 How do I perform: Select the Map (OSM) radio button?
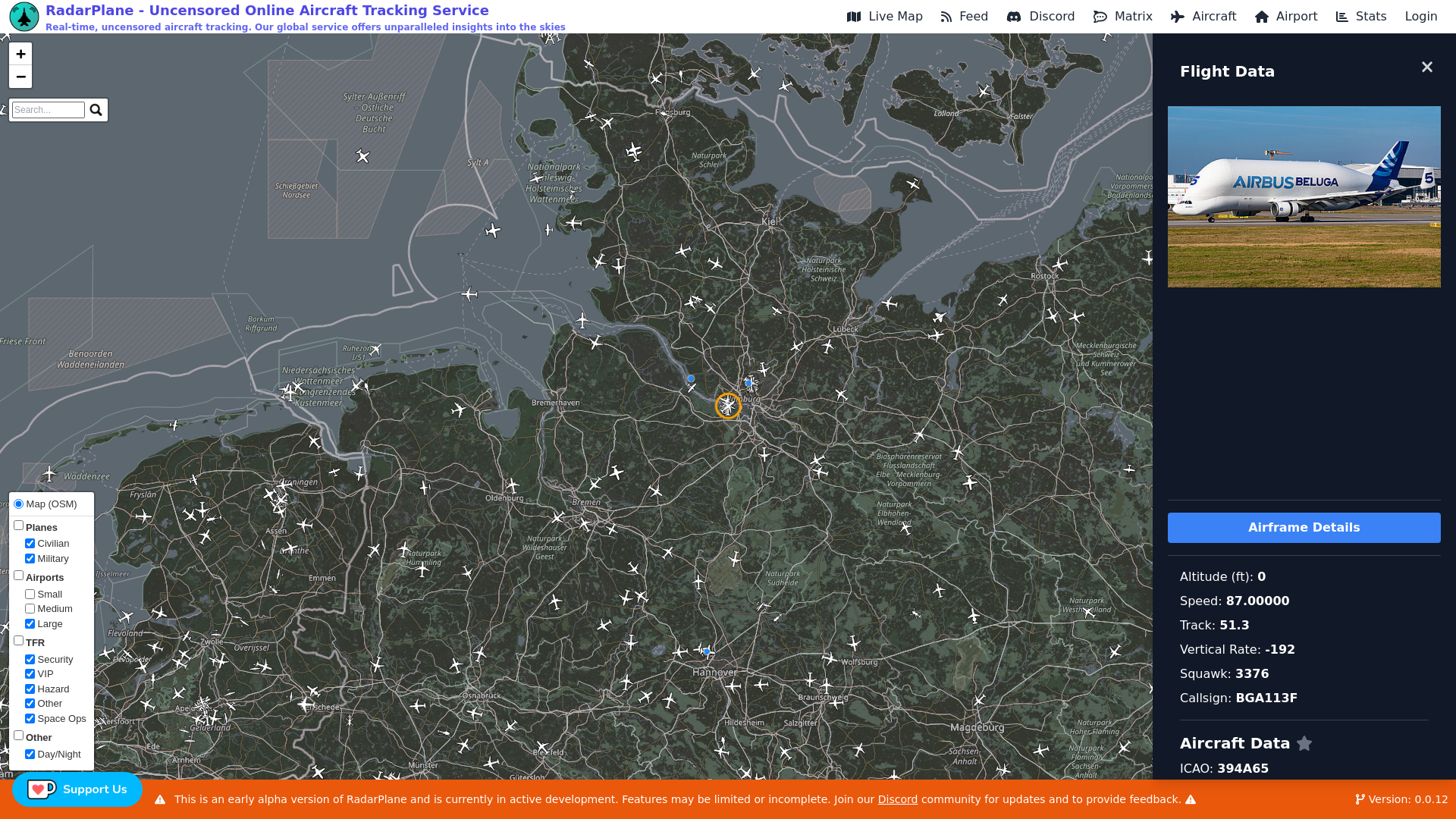pyautogui.click(x=19, y=504)
